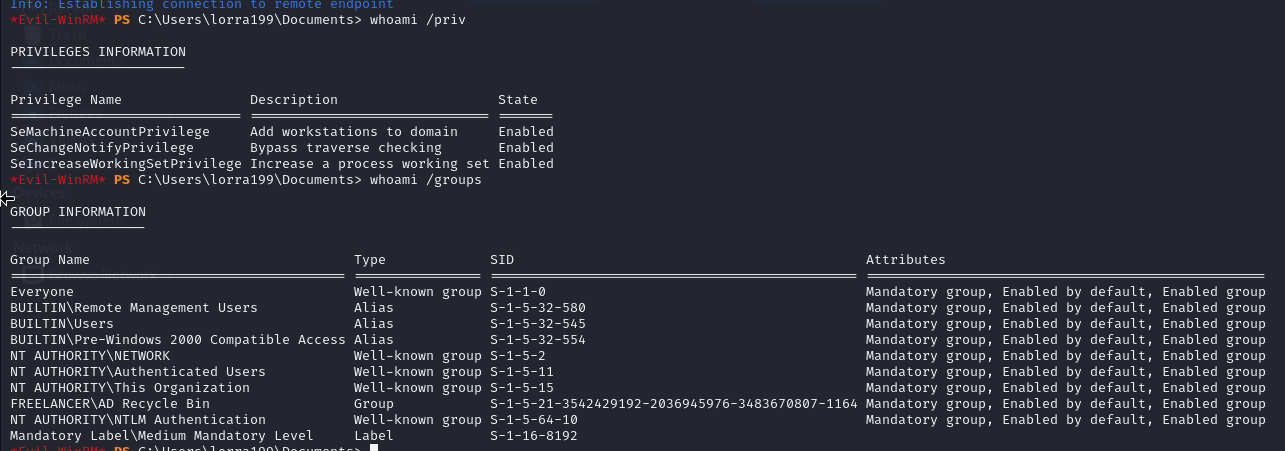Viewport: 1285px width, 451px height.
Task: Click the 'Attributes' column header
Action: [x=905, y=260]
